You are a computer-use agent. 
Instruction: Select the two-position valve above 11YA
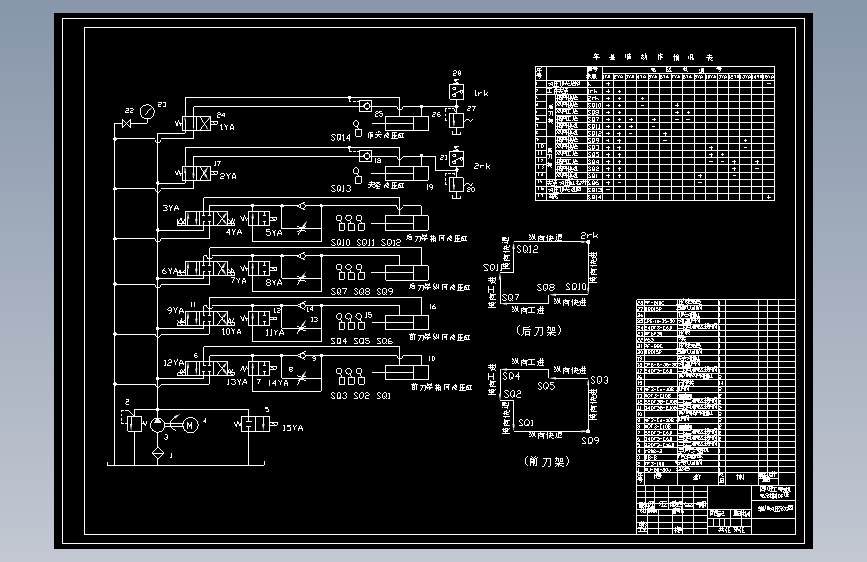(x=259, y=319)
